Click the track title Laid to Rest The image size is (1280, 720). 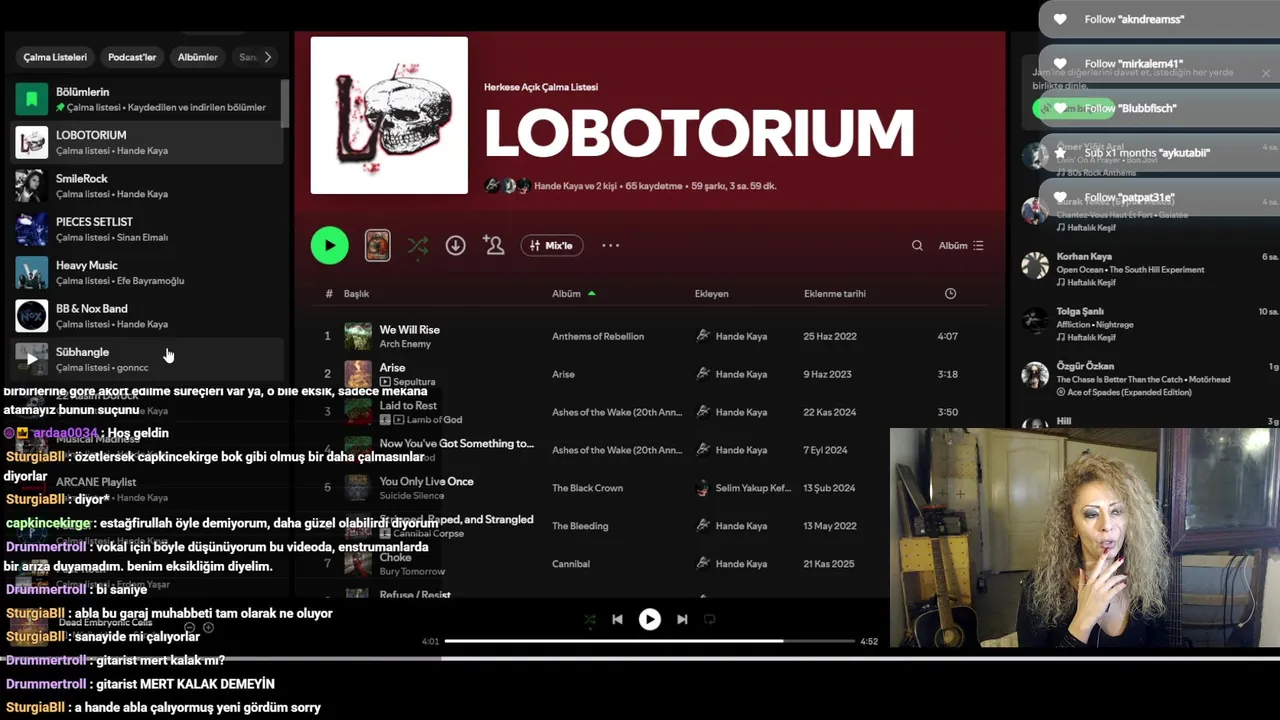click(x=408, y=405)
